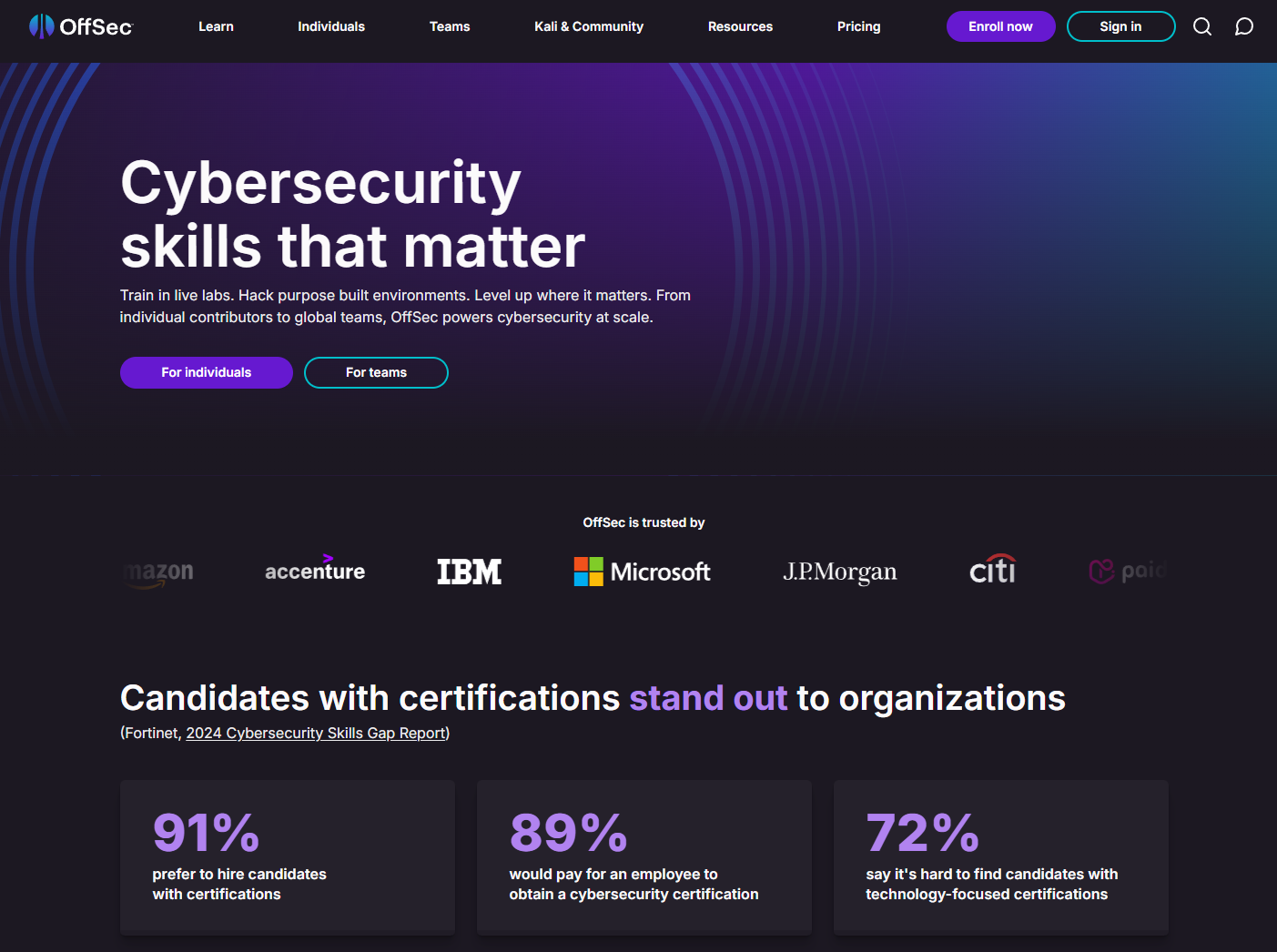Expand the Learn navigation menu
The height and width of the screenshot is (952, 1277).
coord(216,26)
